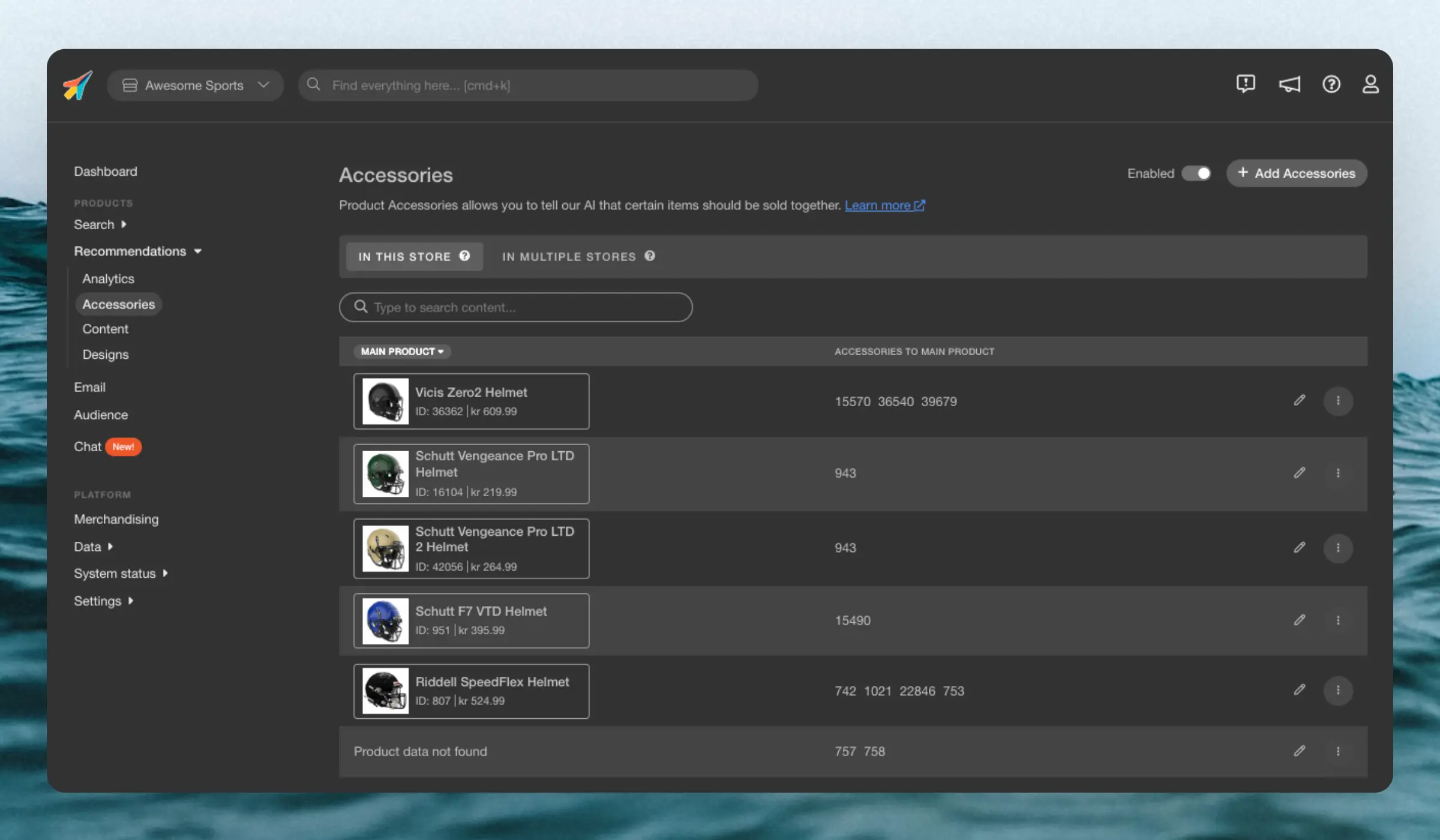Expand the Search menu in the sidebar
Viewport: 1440px width, 840px height.
(100, 224)
